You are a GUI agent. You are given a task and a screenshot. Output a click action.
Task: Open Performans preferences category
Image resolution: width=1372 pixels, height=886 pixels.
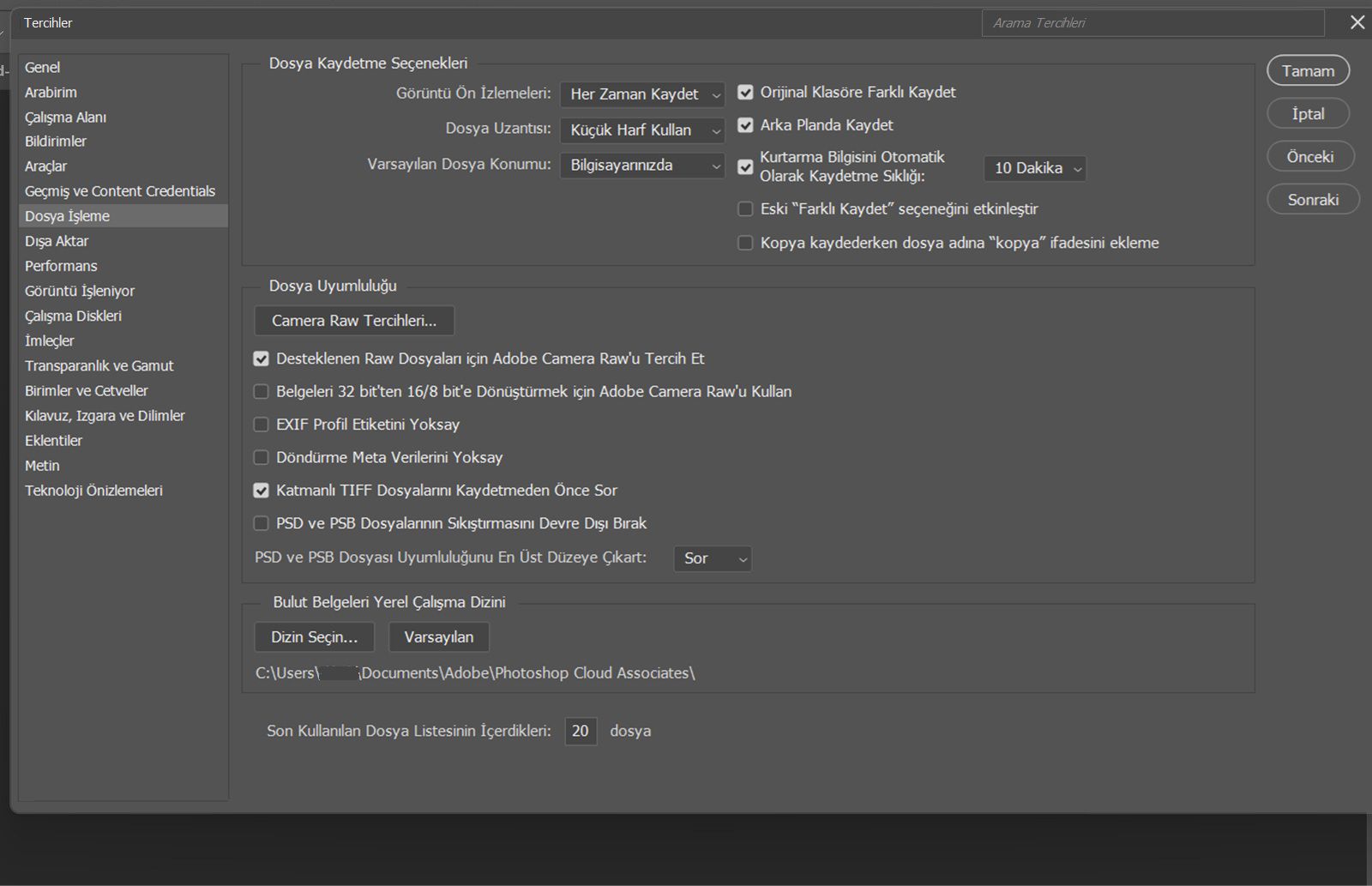(123, 266)
